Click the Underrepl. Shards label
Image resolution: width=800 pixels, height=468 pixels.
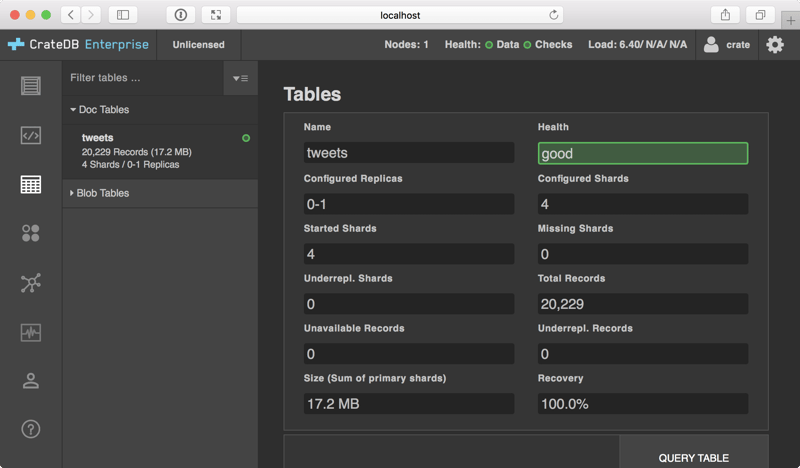[x=348, y=279]
